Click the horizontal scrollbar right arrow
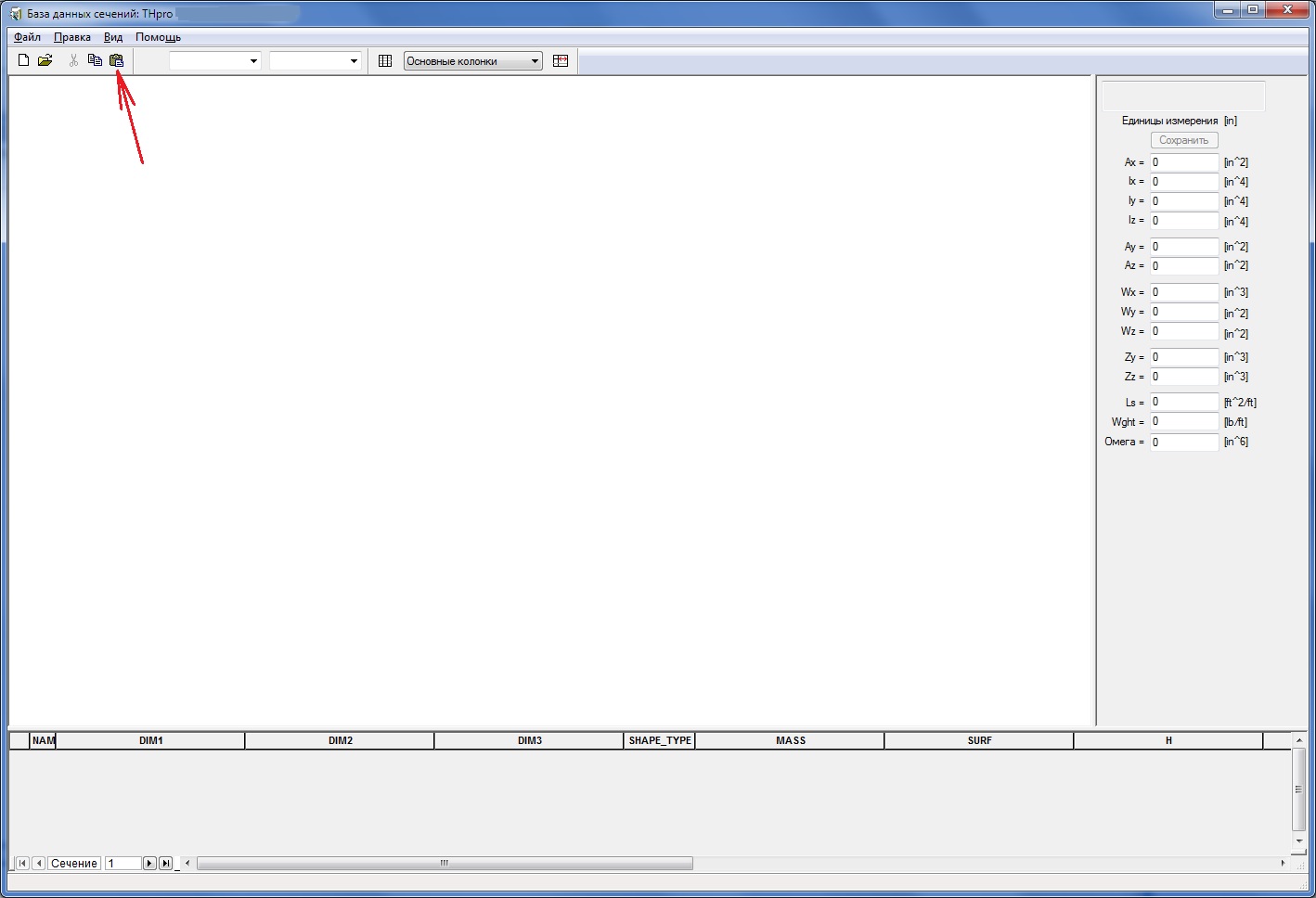The height and width of the screenshot is (898, 1316). pyautogui.click(x=1284, y=863)
